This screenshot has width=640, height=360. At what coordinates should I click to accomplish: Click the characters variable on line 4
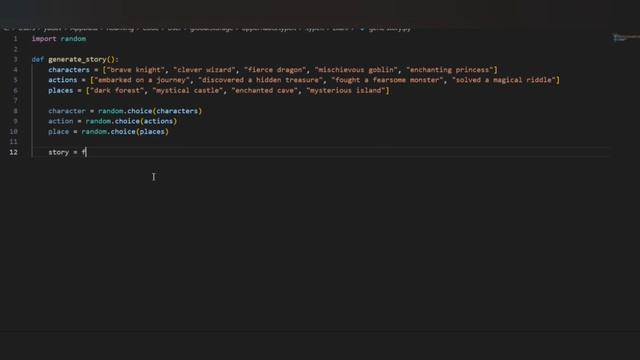69,70
